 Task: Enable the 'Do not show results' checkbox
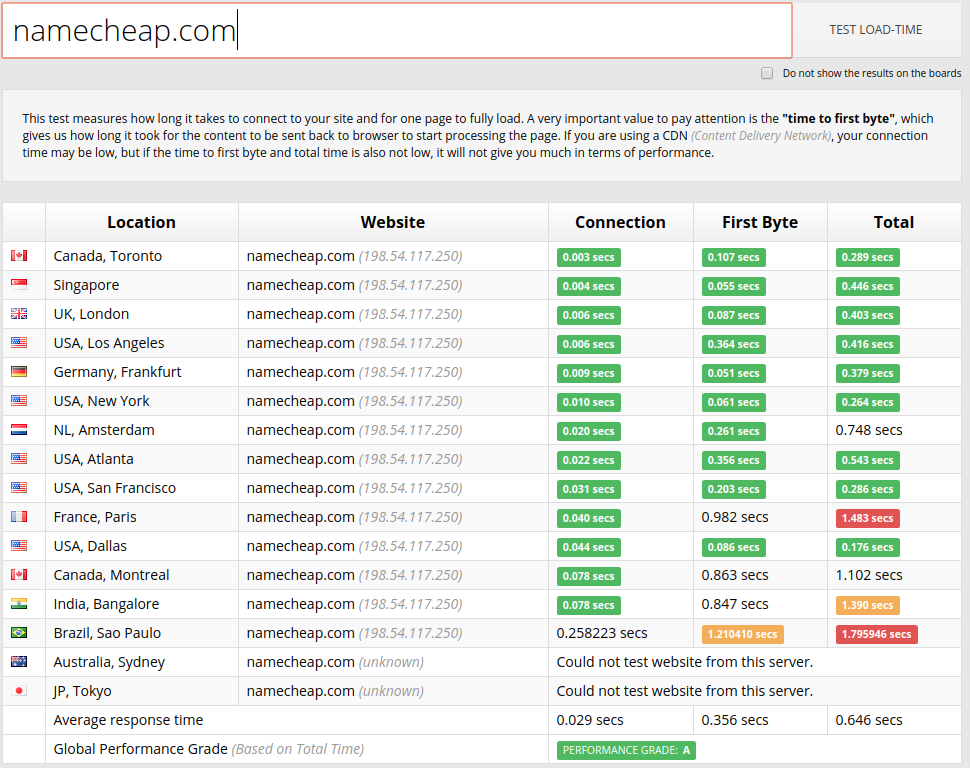(766, 72)
